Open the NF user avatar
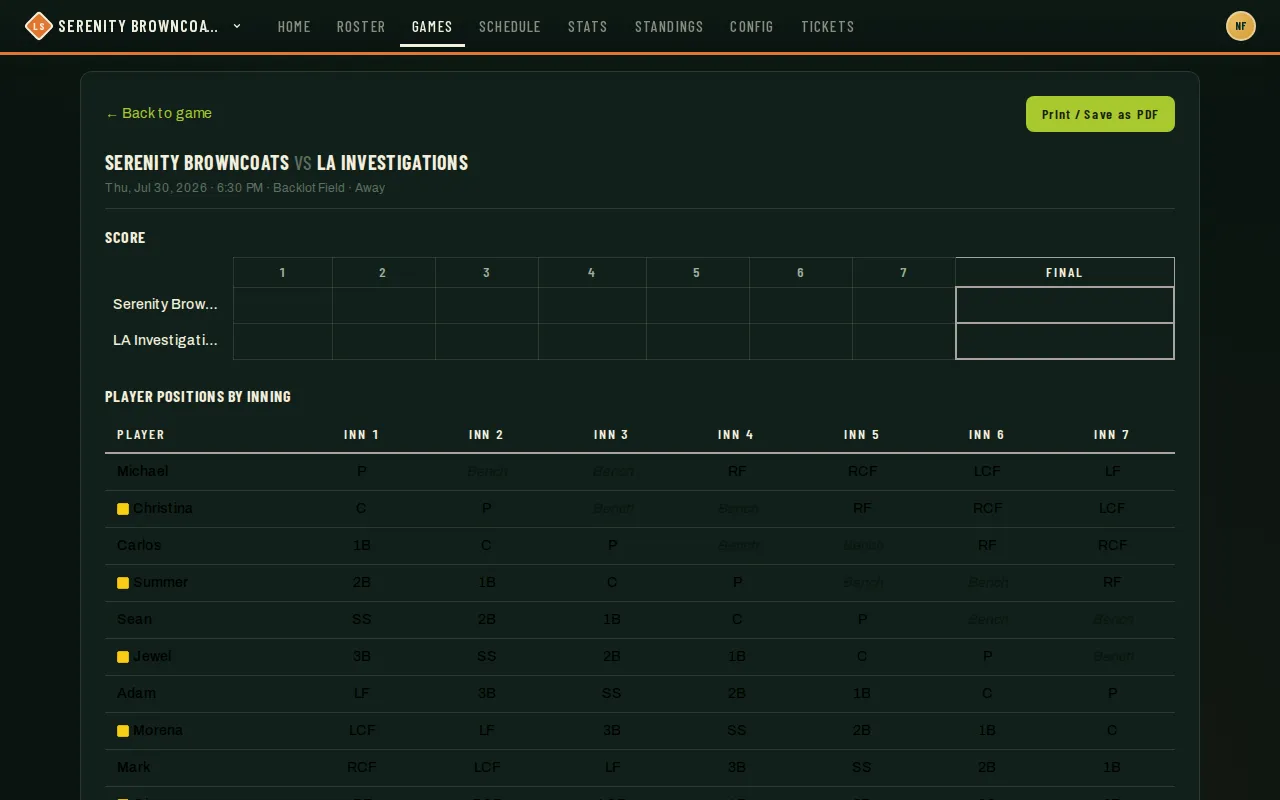The height and width of the screenshot is (800, 1280). pyautogui.click(x=1241, y=26)
